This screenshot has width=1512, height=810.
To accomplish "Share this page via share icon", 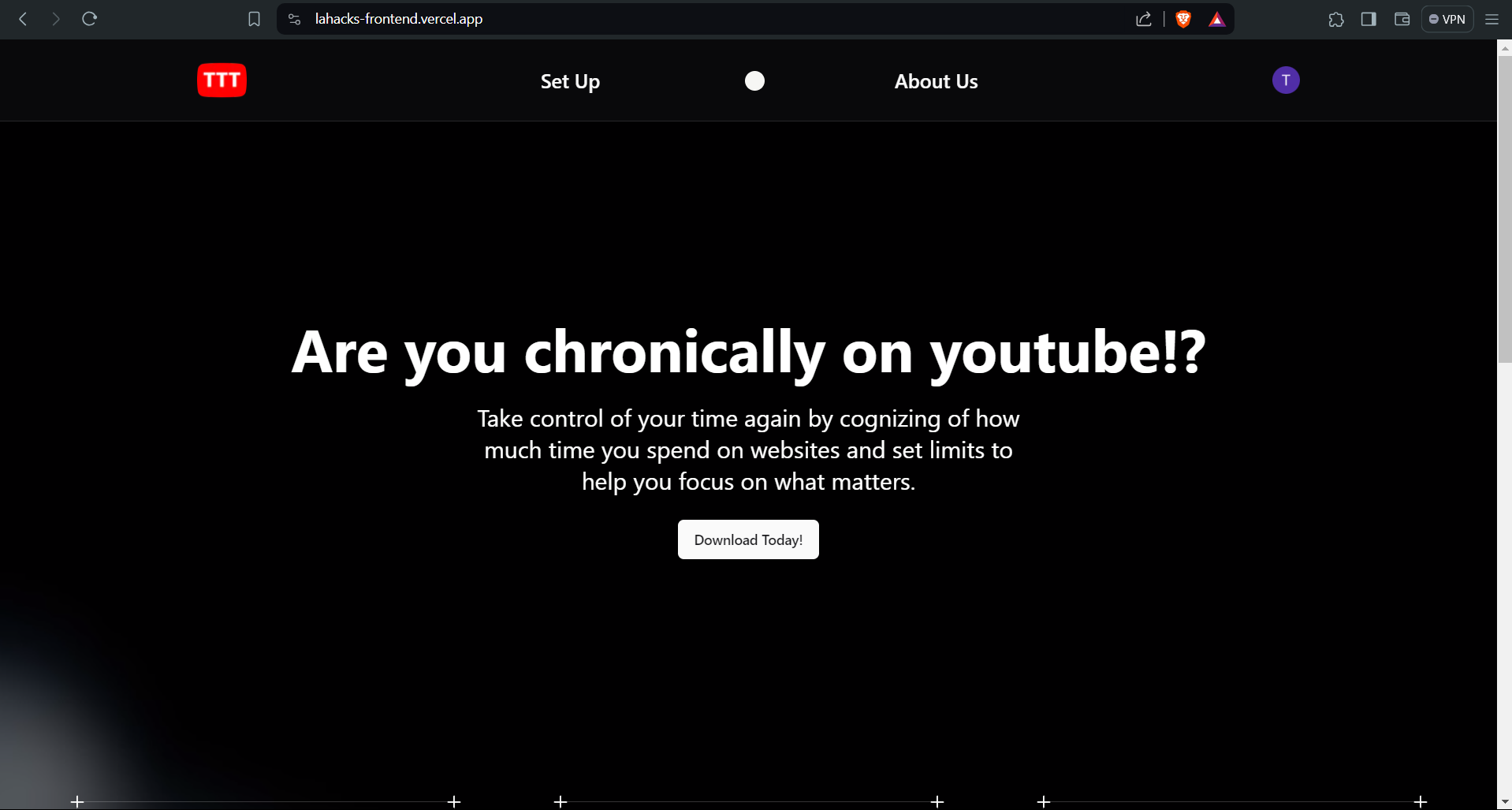I will pos(1144,19).
